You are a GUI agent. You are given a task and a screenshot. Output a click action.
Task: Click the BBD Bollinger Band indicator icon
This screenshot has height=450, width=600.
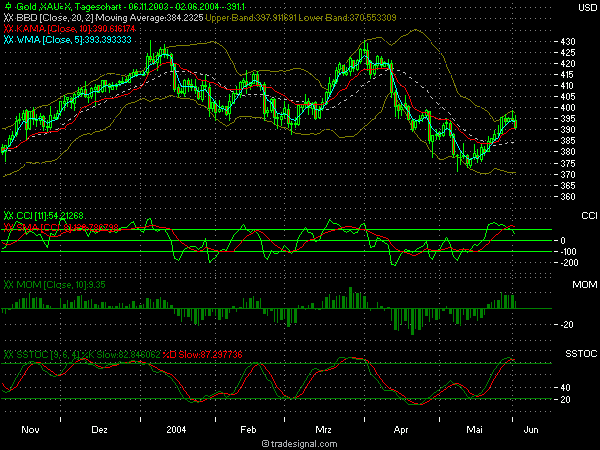9,18
